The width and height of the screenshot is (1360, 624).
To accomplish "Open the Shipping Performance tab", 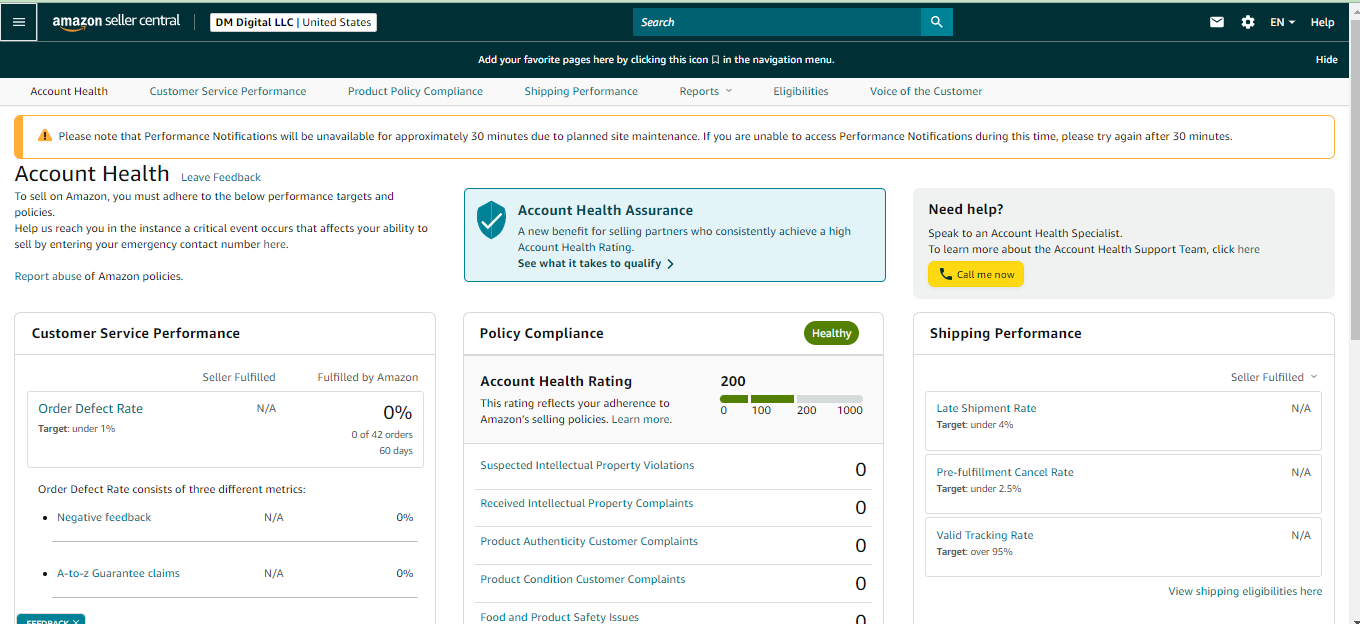I will 581,91.
